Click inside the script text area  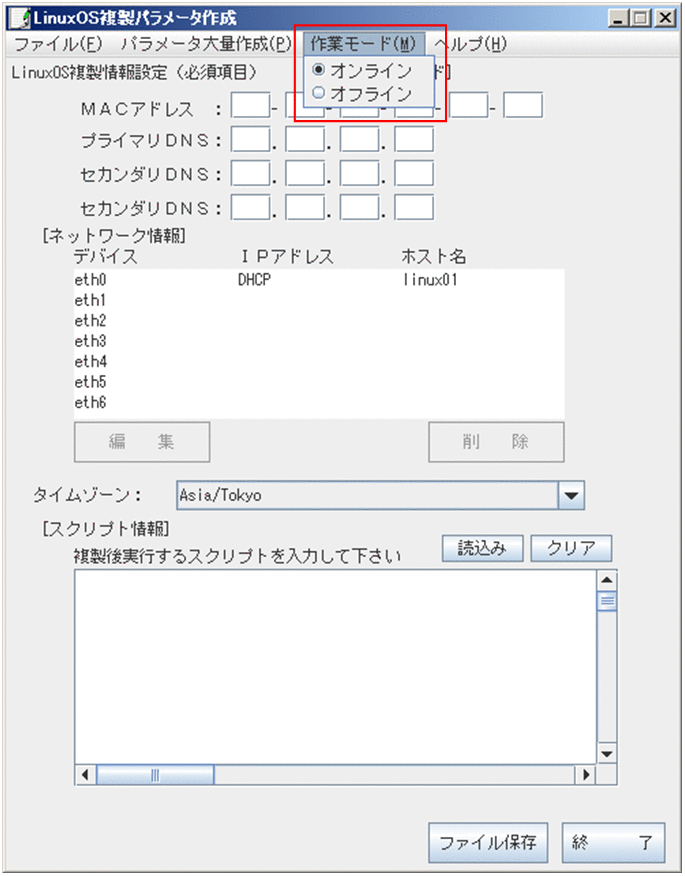[x=335, y=667]
